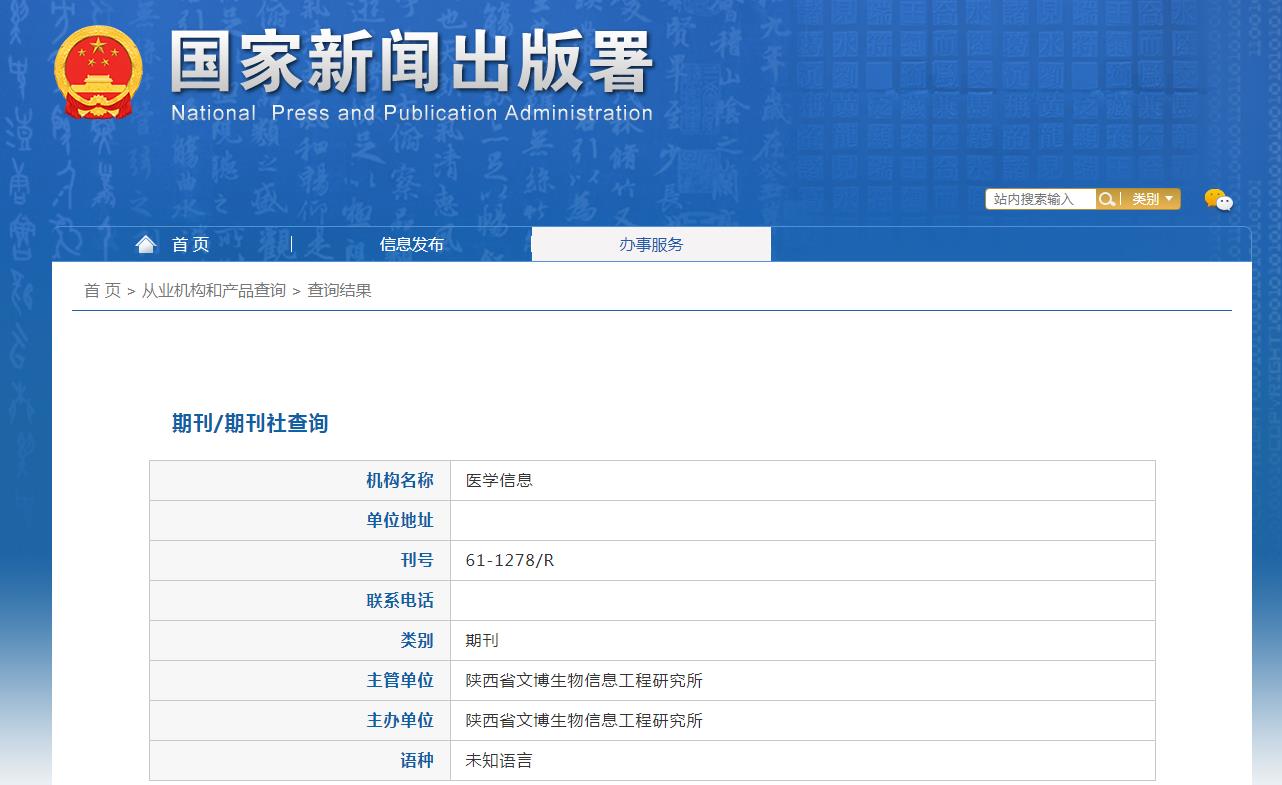Switch to the 办事服务 tab
Image resolution: width=1282 pixels, height=785 pixels.
pos(650,243)
